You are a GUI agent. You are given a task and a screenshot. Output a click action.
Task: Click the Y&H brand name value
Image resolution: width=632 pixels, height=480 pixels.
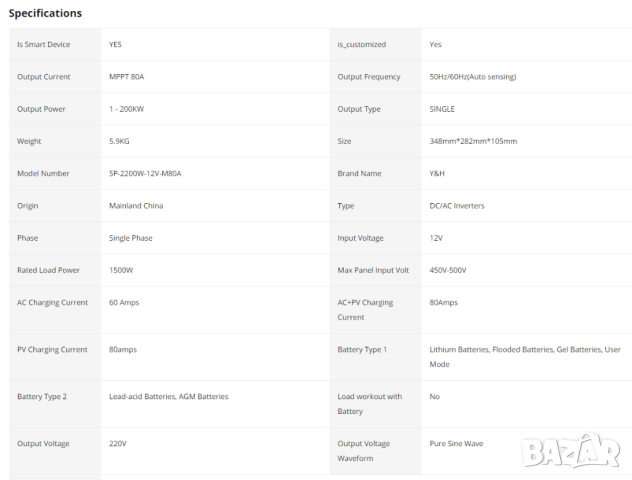(x=437, y=173)
